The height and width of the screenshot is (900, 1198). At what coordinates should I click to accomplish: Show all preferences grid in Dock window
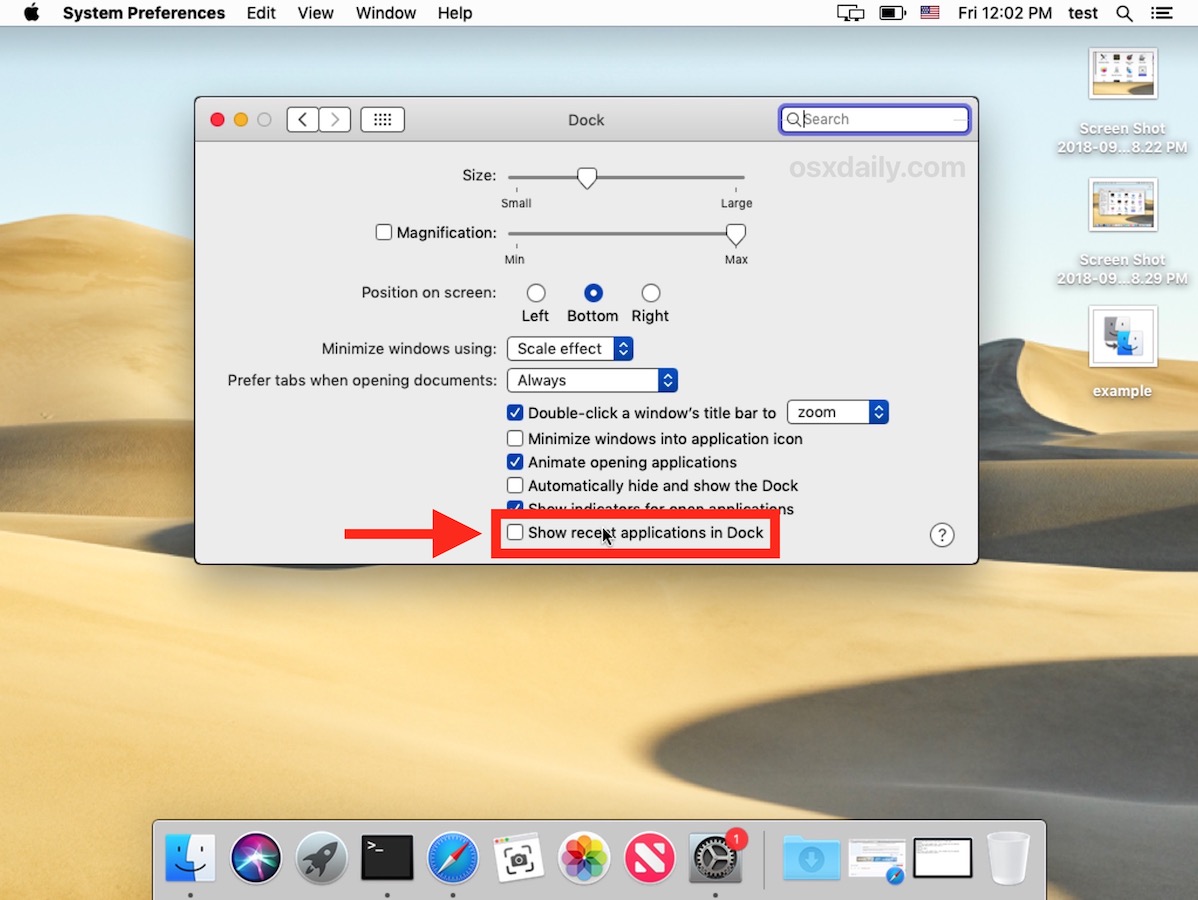pos(382,119)
